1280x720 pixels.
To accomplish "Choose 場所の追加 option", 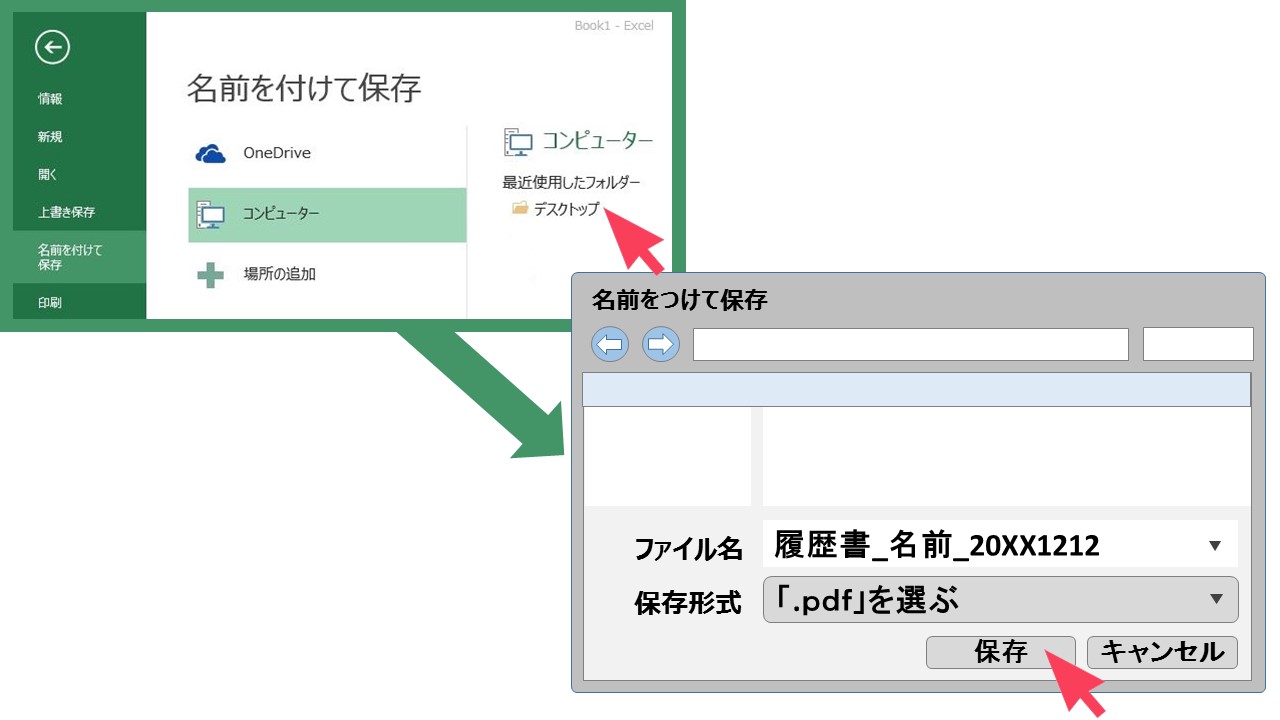I will point(279,274).
